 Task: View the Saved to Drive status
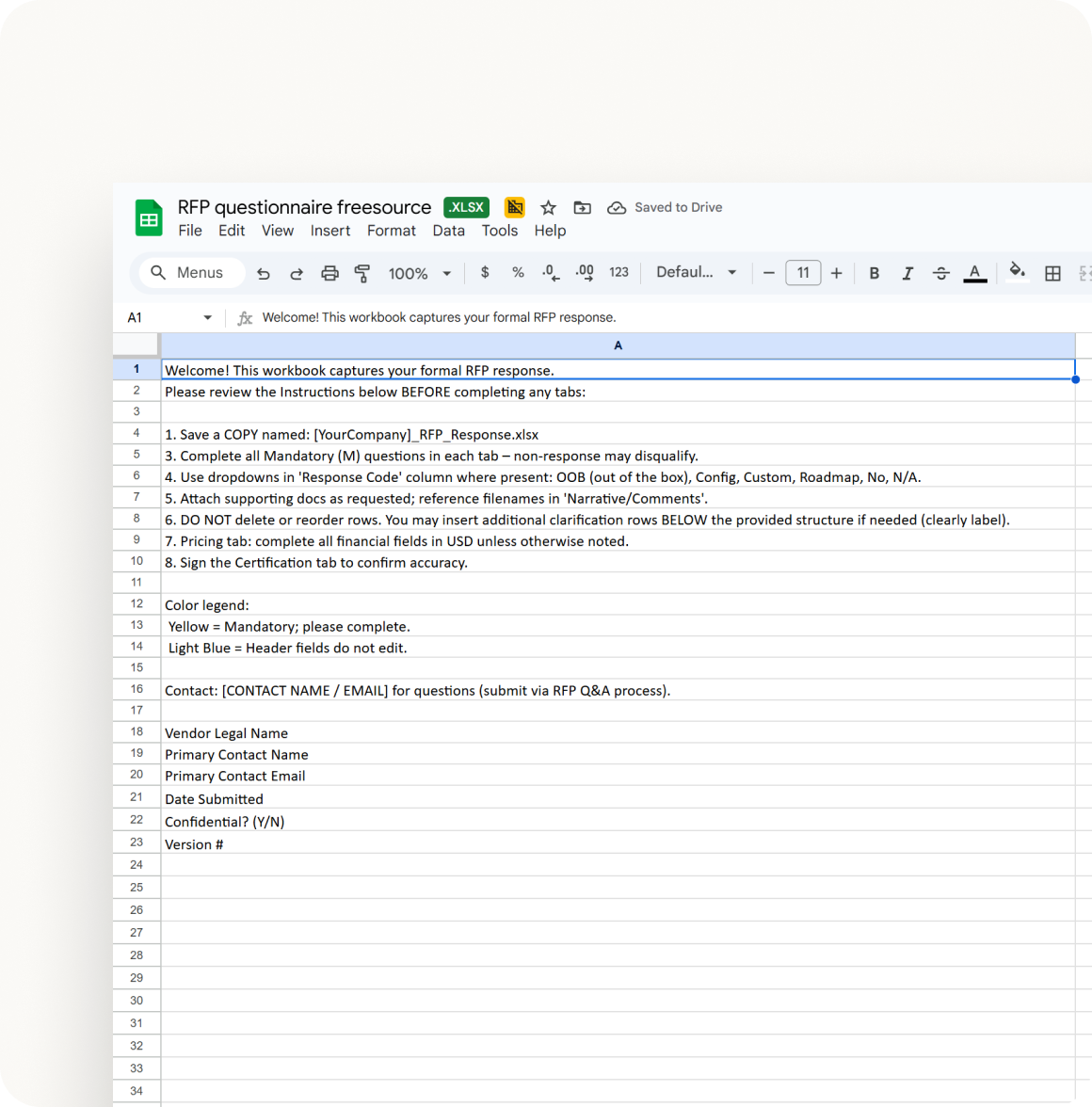(665, 207)
